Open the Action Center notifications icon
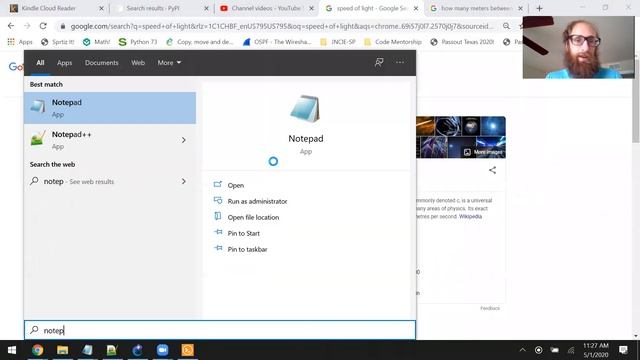This screenshot has width=640, height=360. [x=623, y=350]
